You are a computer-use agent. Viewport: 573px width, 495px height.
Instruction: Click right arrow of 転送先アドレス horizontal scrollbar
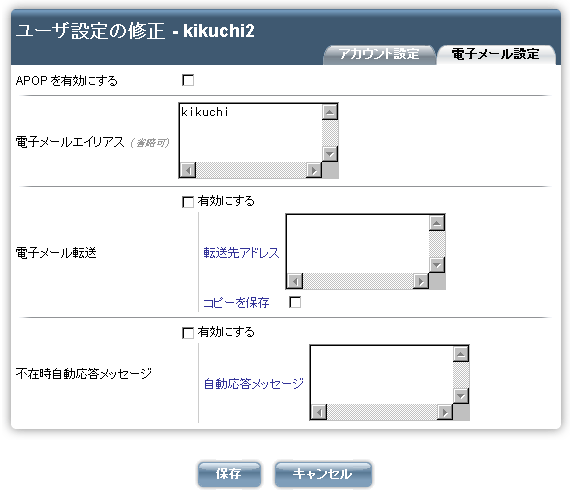click(x=421, y=281)
